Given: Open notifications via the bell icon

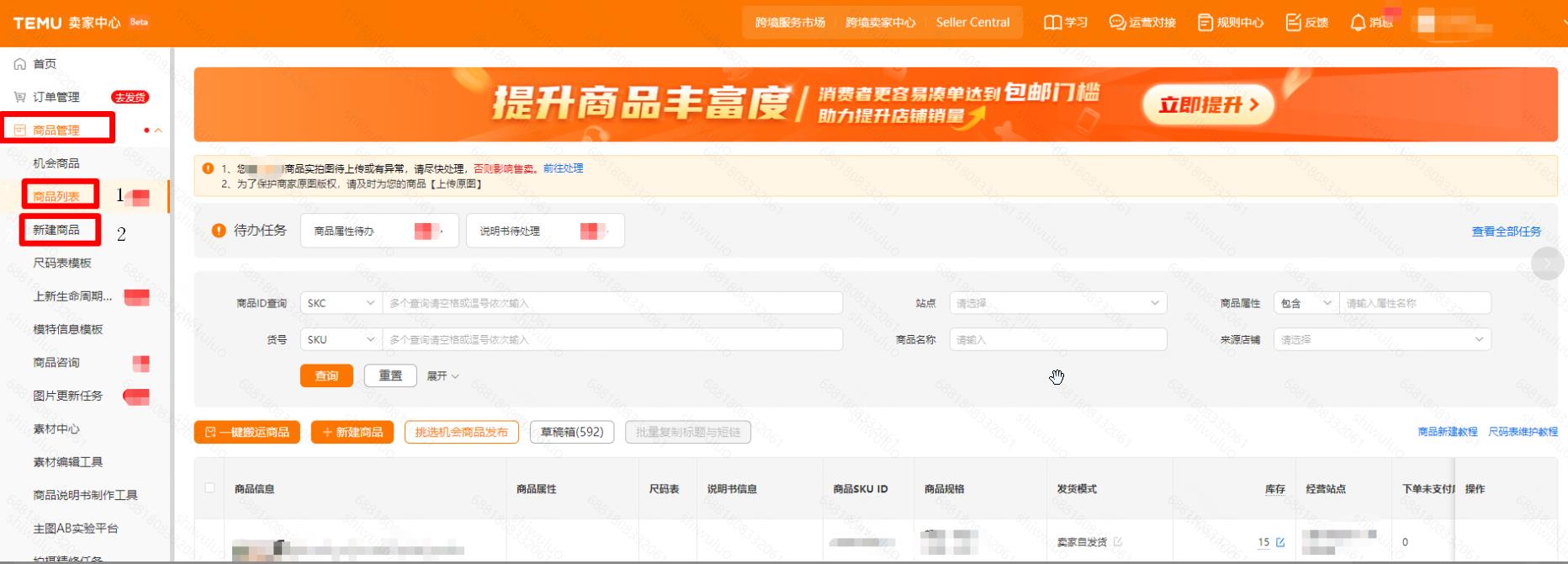Looking at the screenshot, I should coord(1357,23).
